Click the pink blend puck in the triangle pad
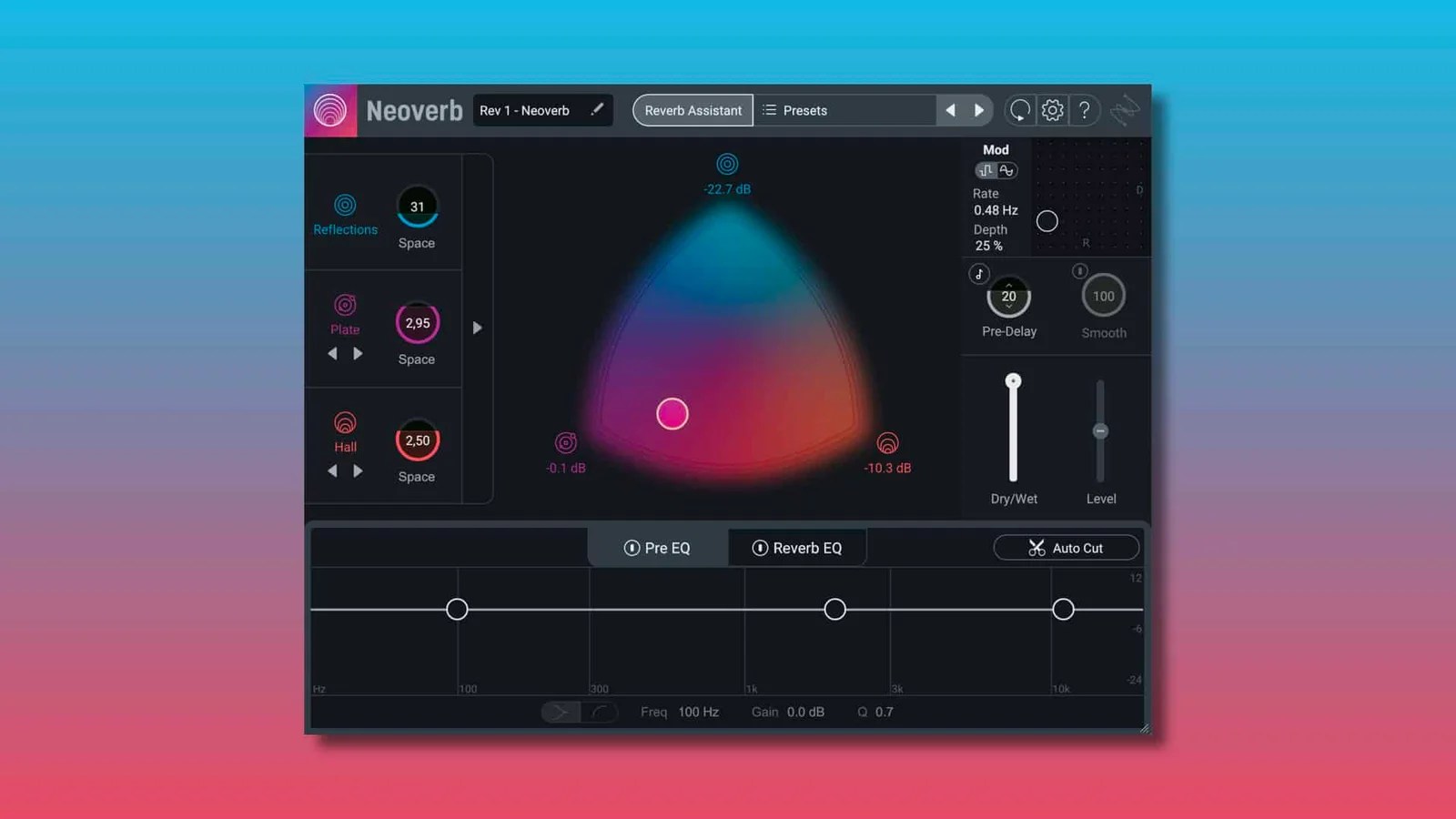Image resolution: width=1456 pixels, height=819 pixels. pyautogui.click(x=672, y=414)
